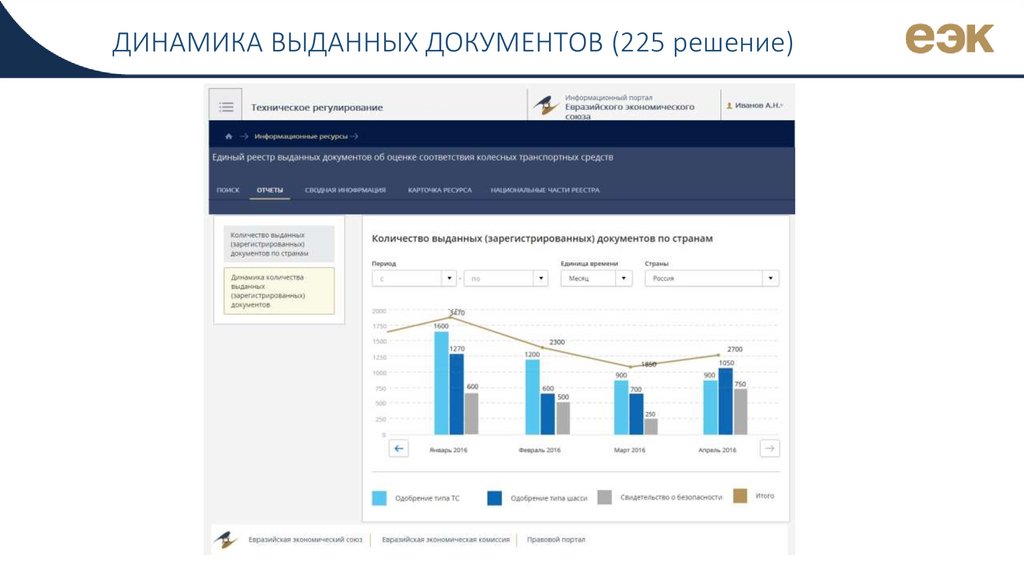Viewport: 1024px width, 574px height.
Task: Toggle Свидетельство о безопасности legend series
Action: [x=604, y=497]
